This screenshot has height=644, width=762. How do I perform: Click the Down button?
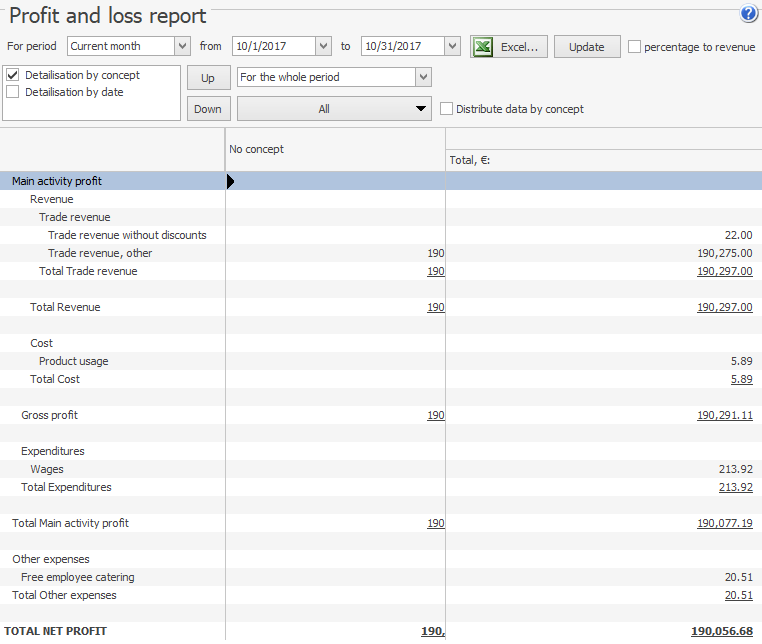[208, 109]
